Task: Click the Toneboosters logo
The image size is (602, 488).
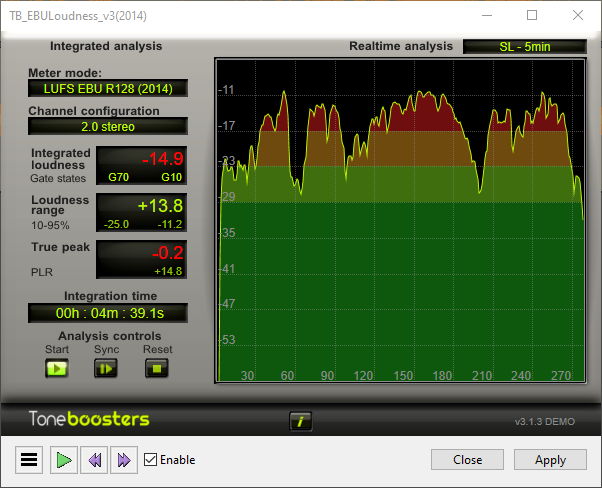Action: pos(89,419)
